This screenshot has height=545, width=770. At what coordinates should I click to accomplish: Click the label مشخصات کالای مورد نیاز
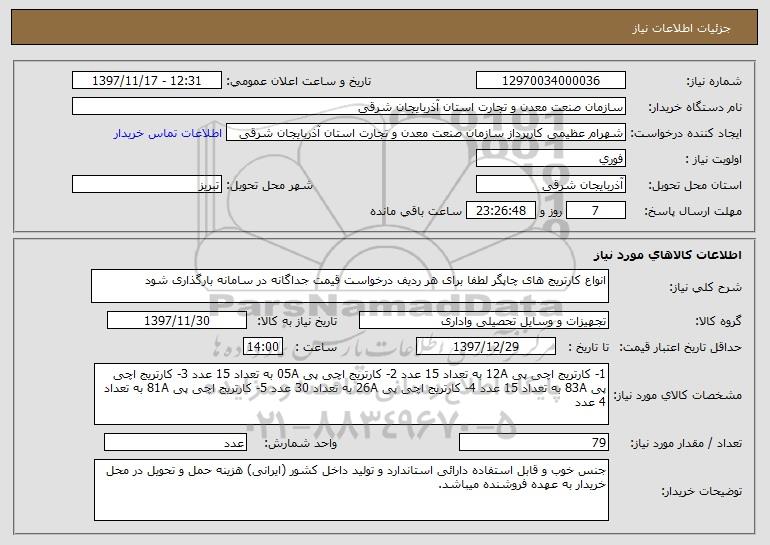678,395
